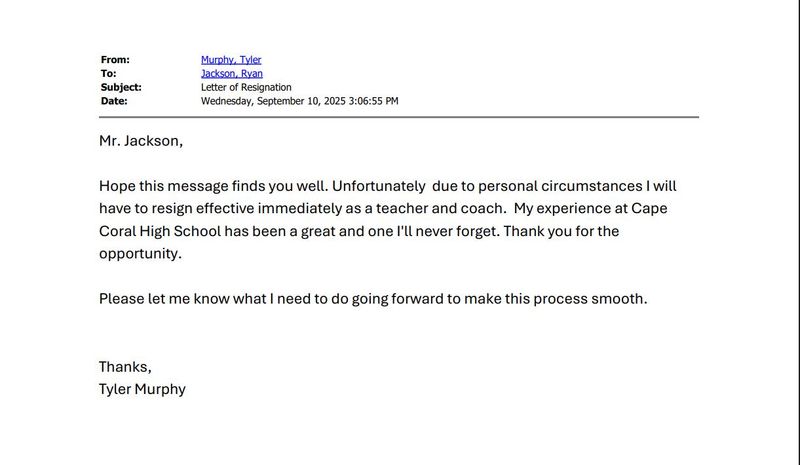Click the word "opportunity." in the body

[140, 253]
